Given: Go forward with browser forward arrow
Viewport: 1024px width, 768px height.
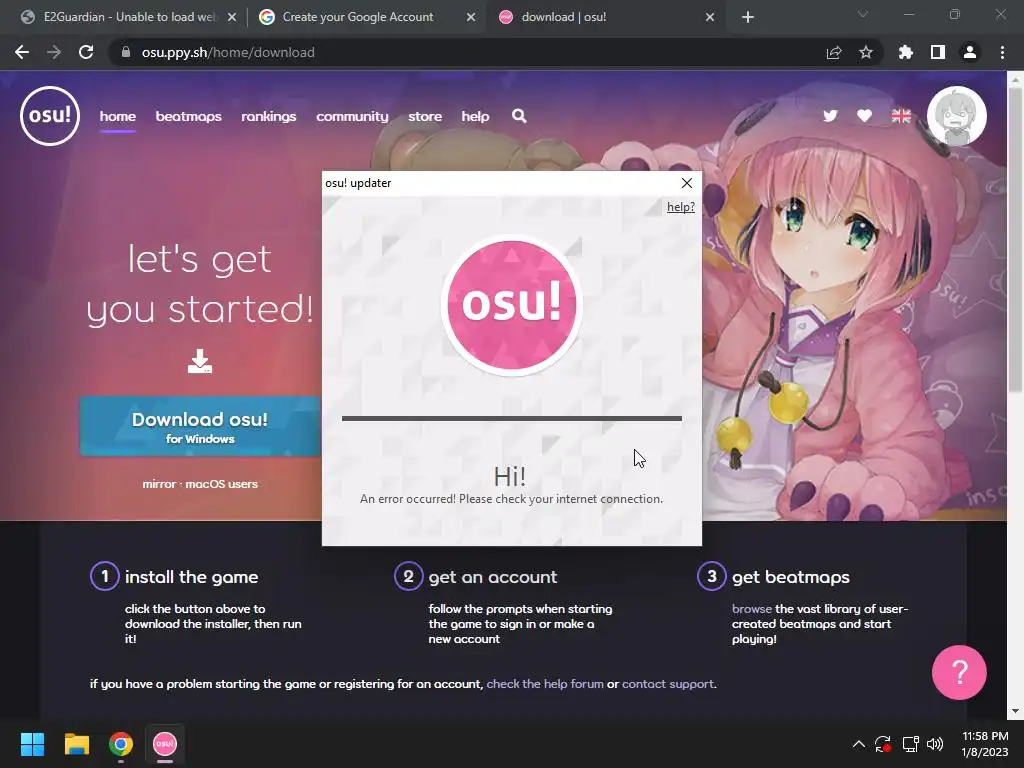Looking at the screenshot, I should coord(54,52).
